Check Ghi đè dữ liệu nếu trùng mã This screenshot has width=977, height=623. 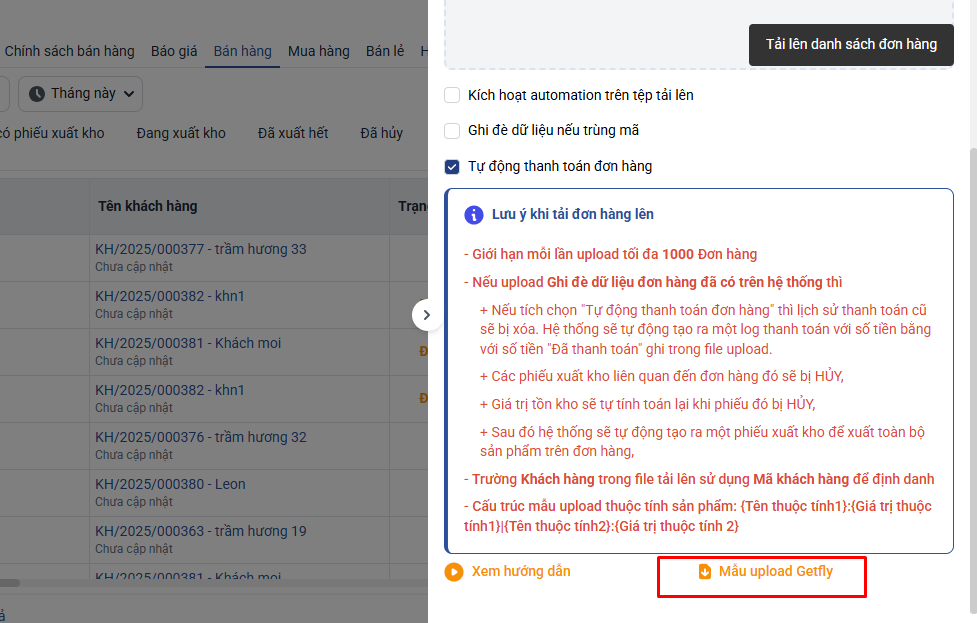(452, 130)
